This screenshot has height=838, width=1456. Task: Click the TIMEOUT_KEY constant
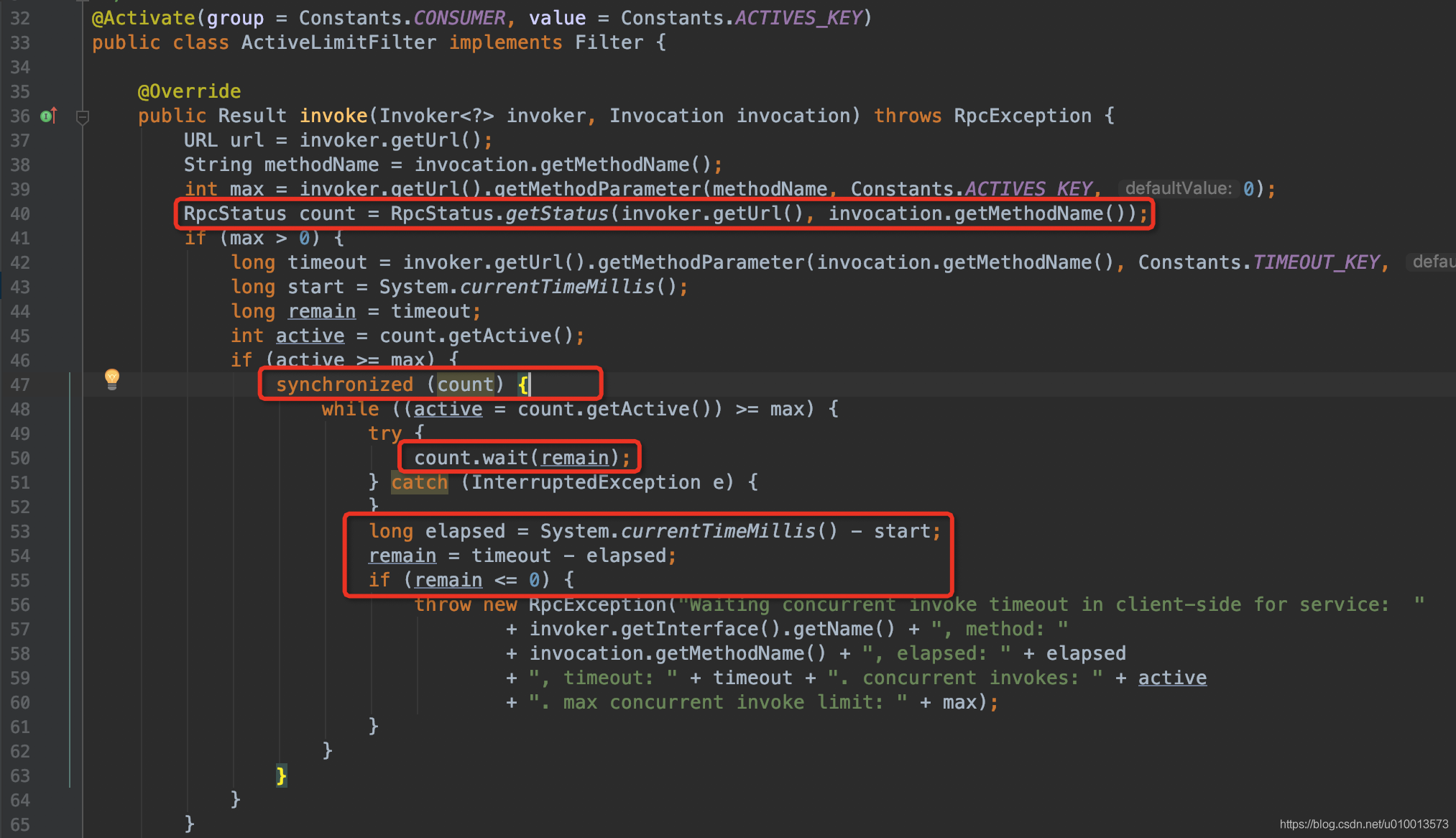[x=1316, y=262]
